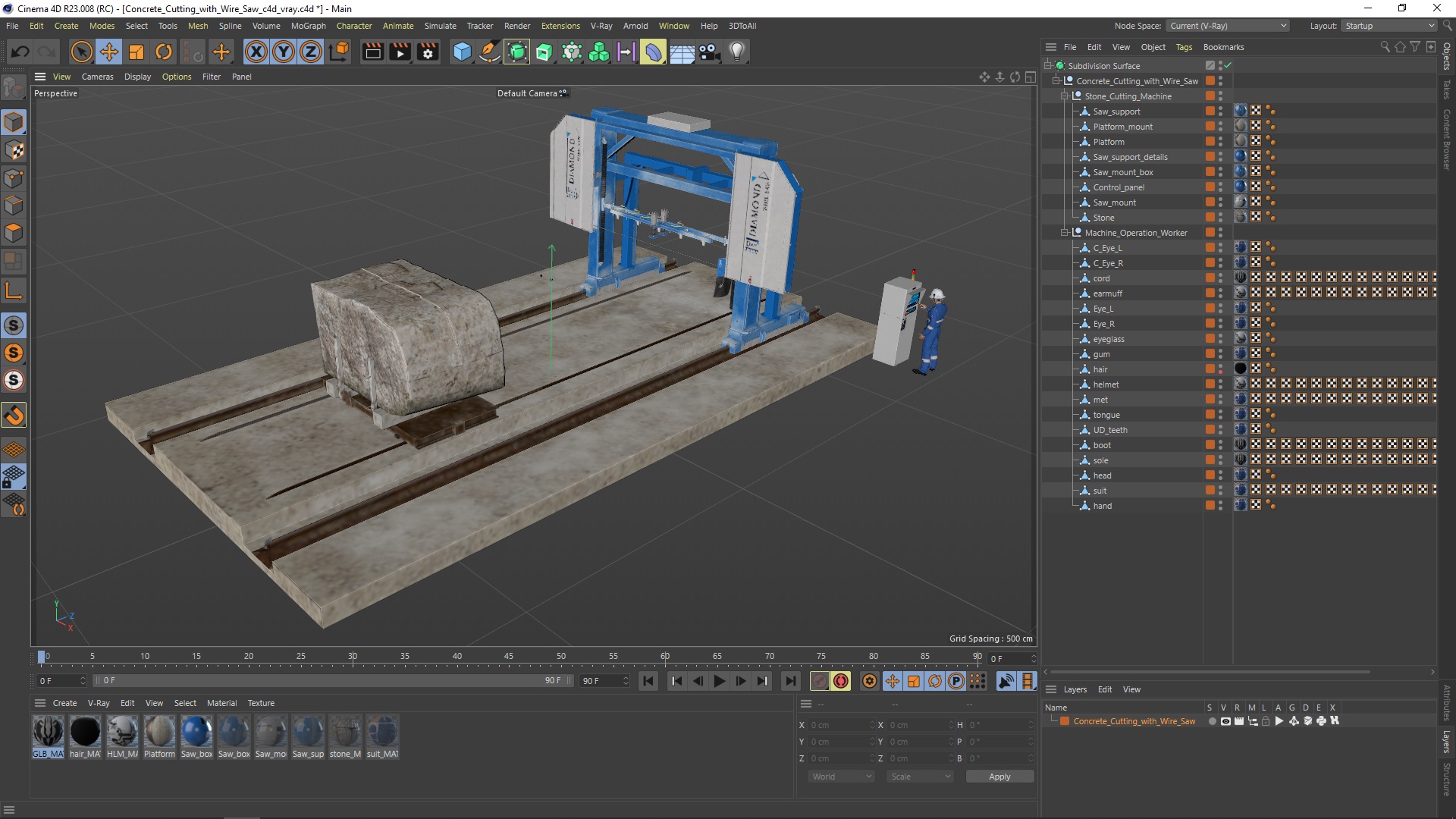
Task: Select the Saw_mount_box object row
Action: [1122, 172]
